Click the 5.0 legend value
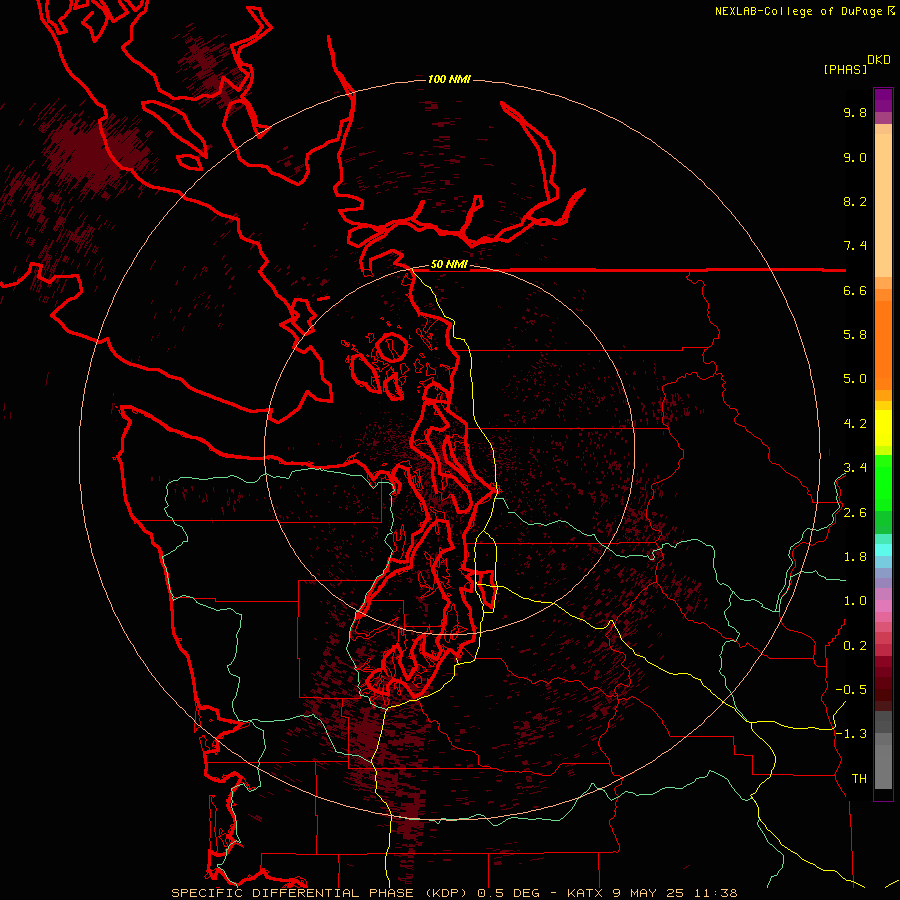This screenshot has width=900, height=900. [x=855, y=379]
